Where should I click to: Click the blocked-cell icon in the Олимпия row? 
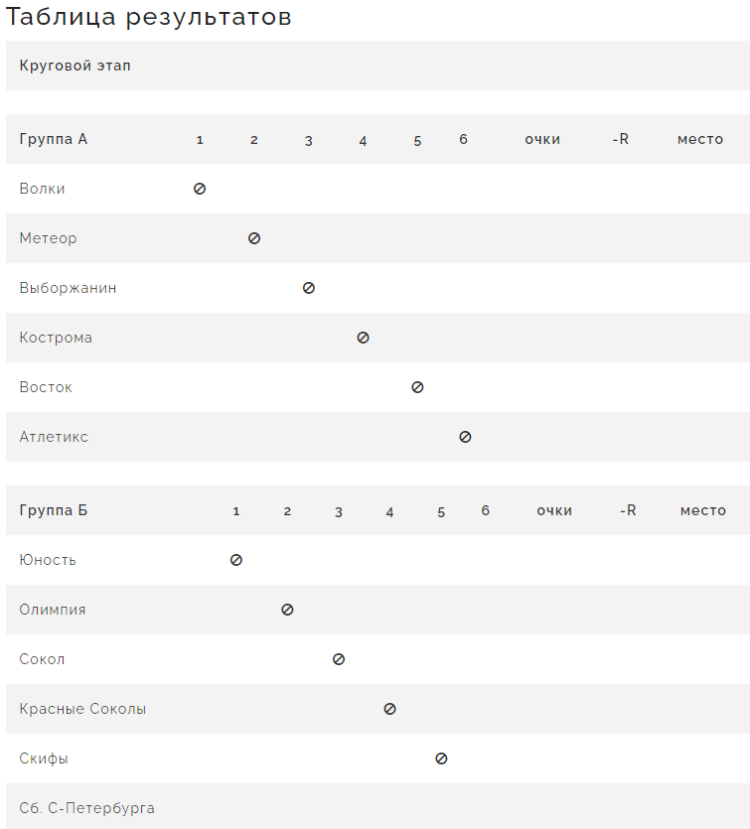click(288, 609)
